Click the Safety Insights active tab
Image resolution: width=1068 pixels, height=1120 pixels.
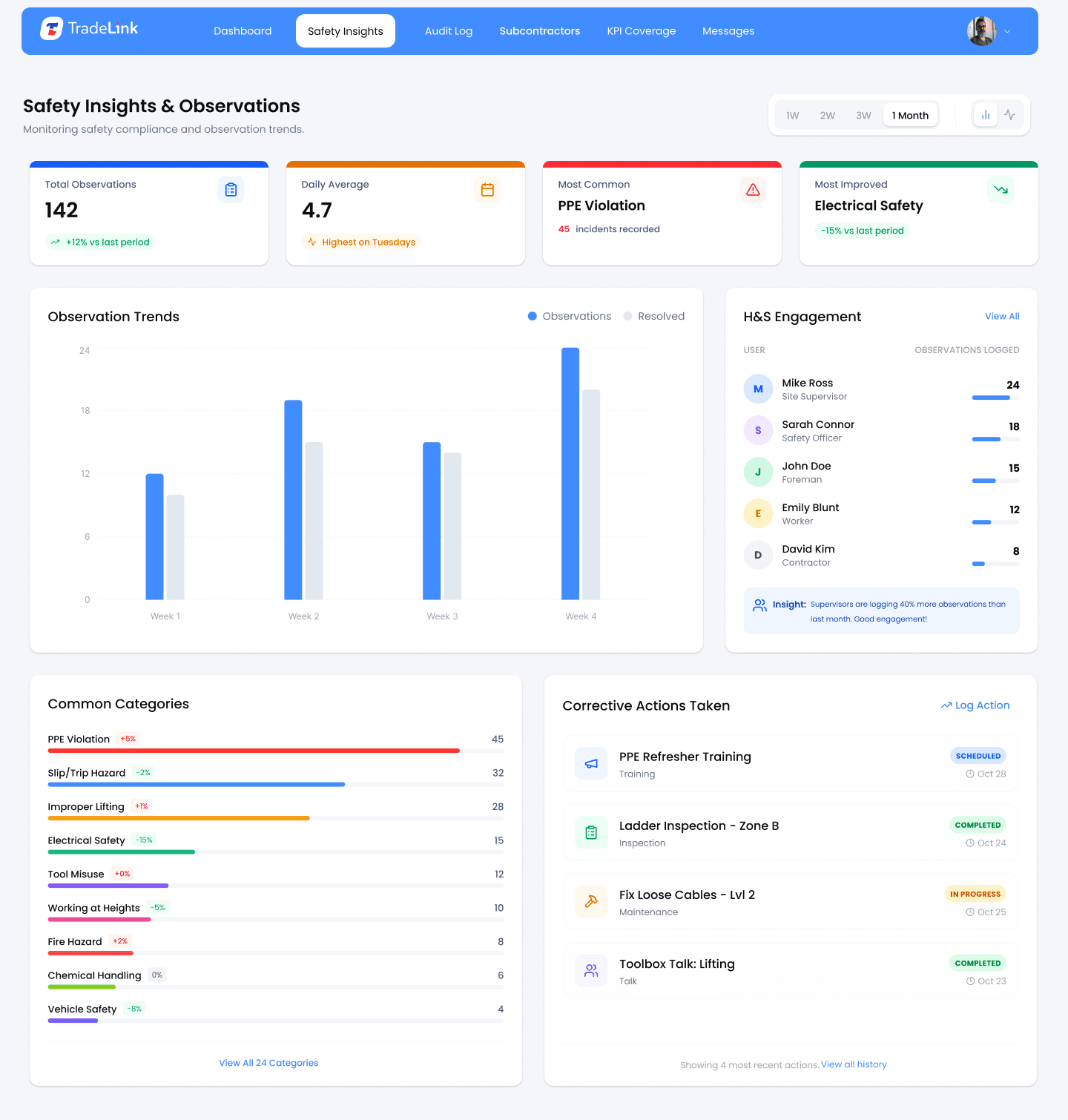pyautogui.click(x=346, y=31)
